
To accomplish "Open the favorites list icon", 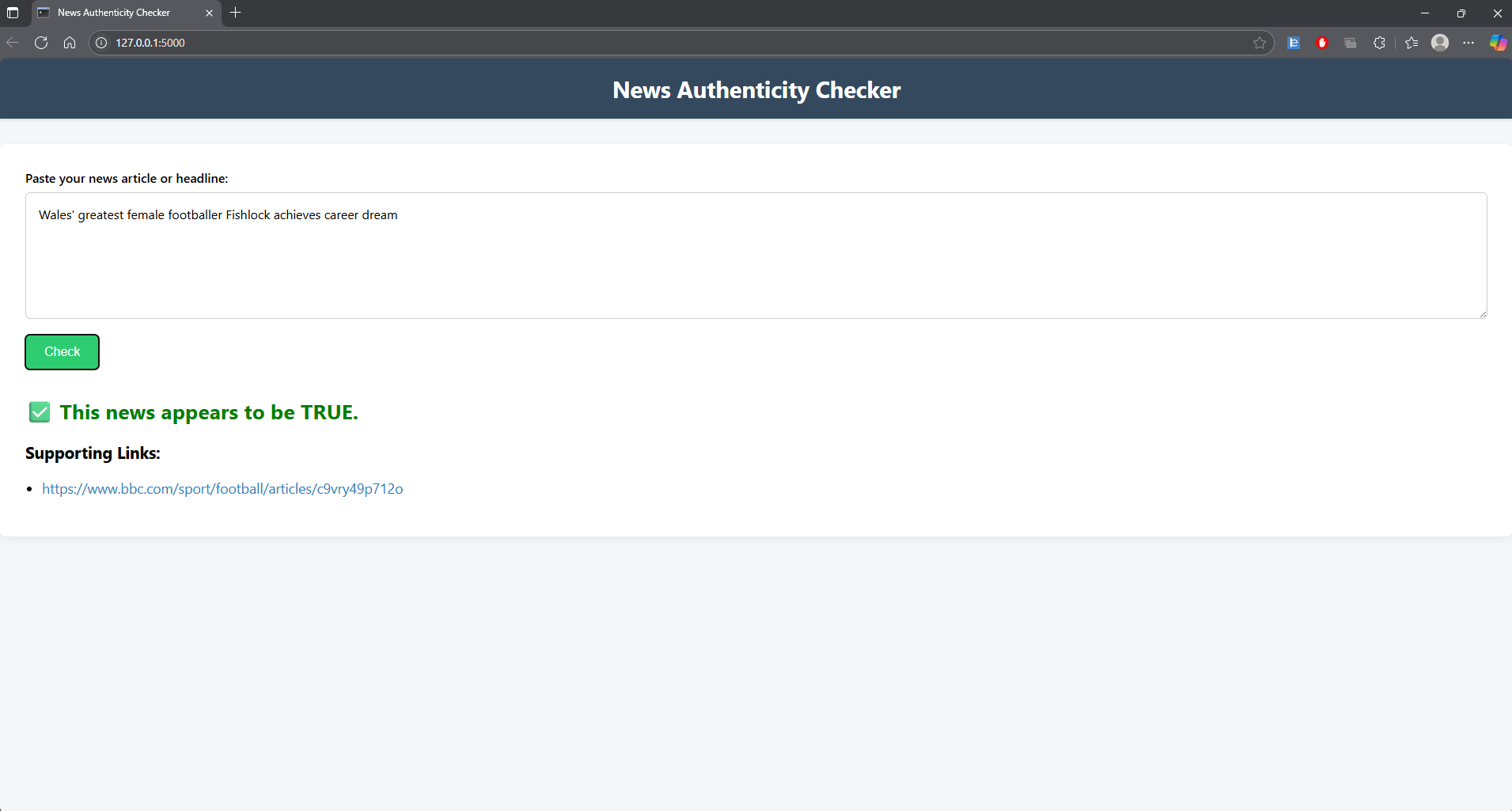I will pyautogui.click(x=1412, y=43).
